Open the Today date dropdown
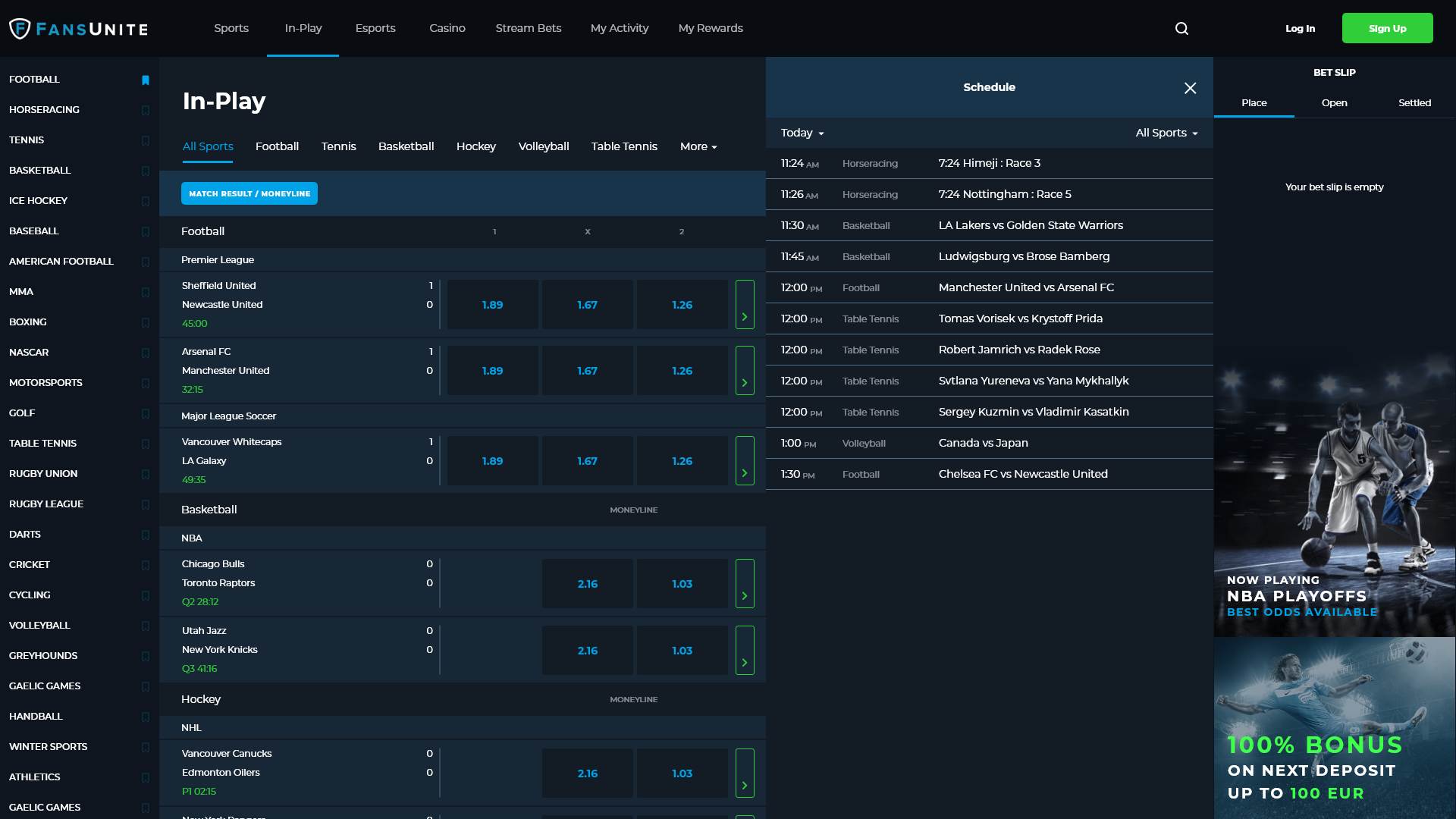Image resolution: width=1456 pixels, height=819 pixels. pyautogui.click(x=802, y=133)
